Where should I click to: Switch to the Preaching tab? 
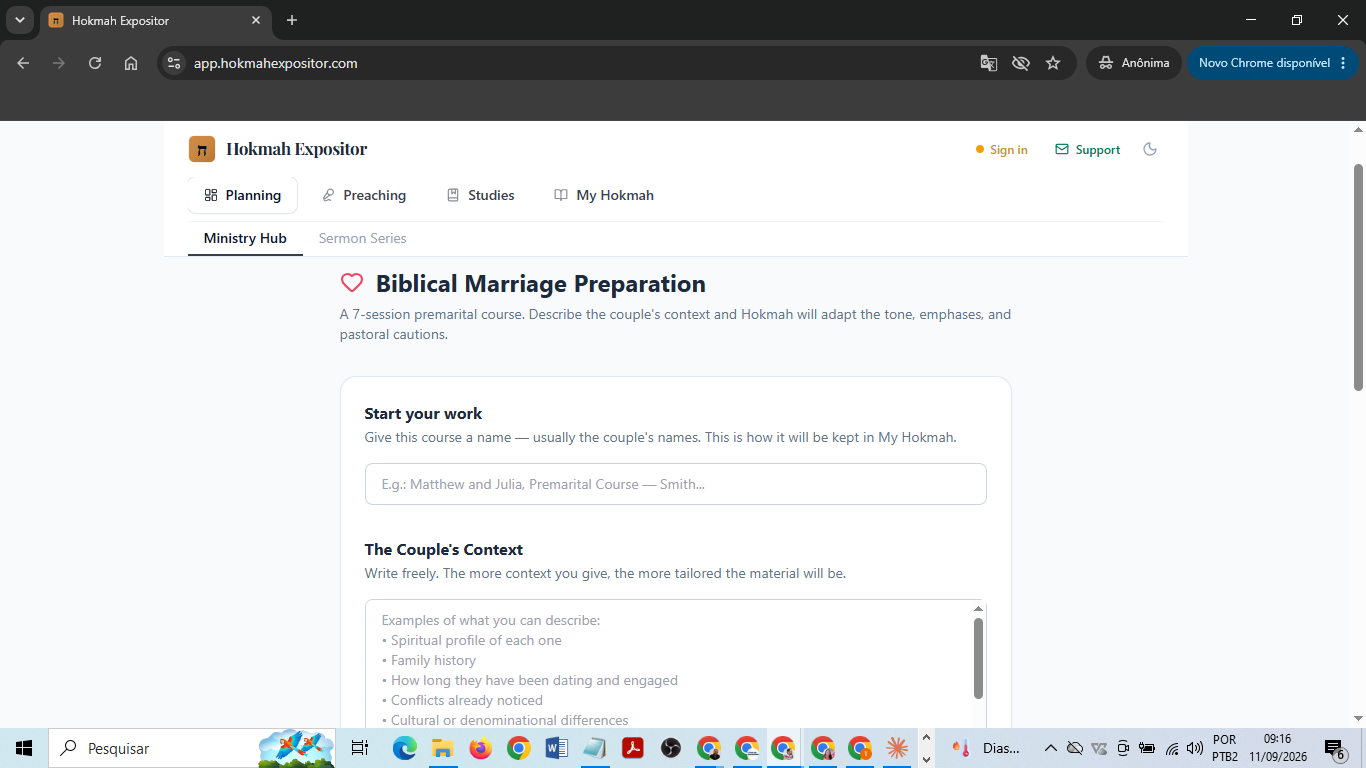364,195
